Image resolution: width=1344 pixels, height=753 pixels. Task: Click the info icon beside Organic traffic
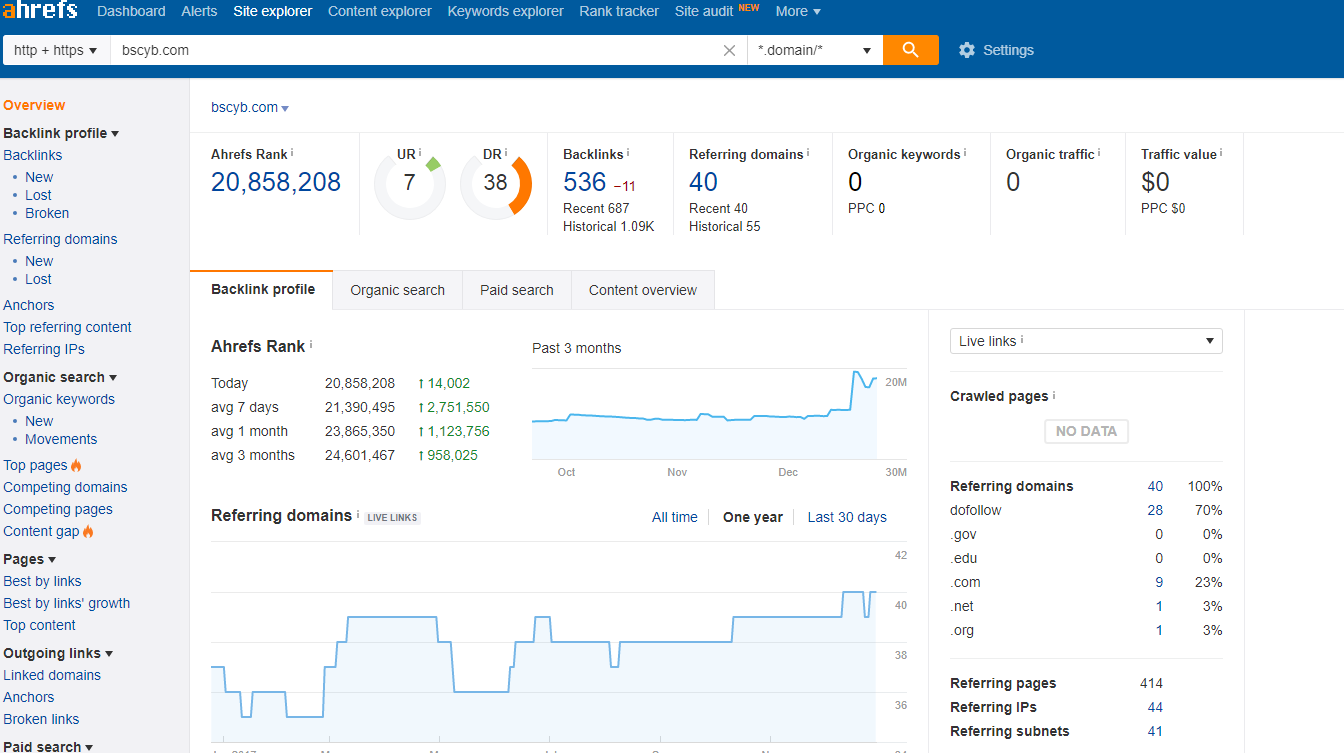click(1099, 152)
